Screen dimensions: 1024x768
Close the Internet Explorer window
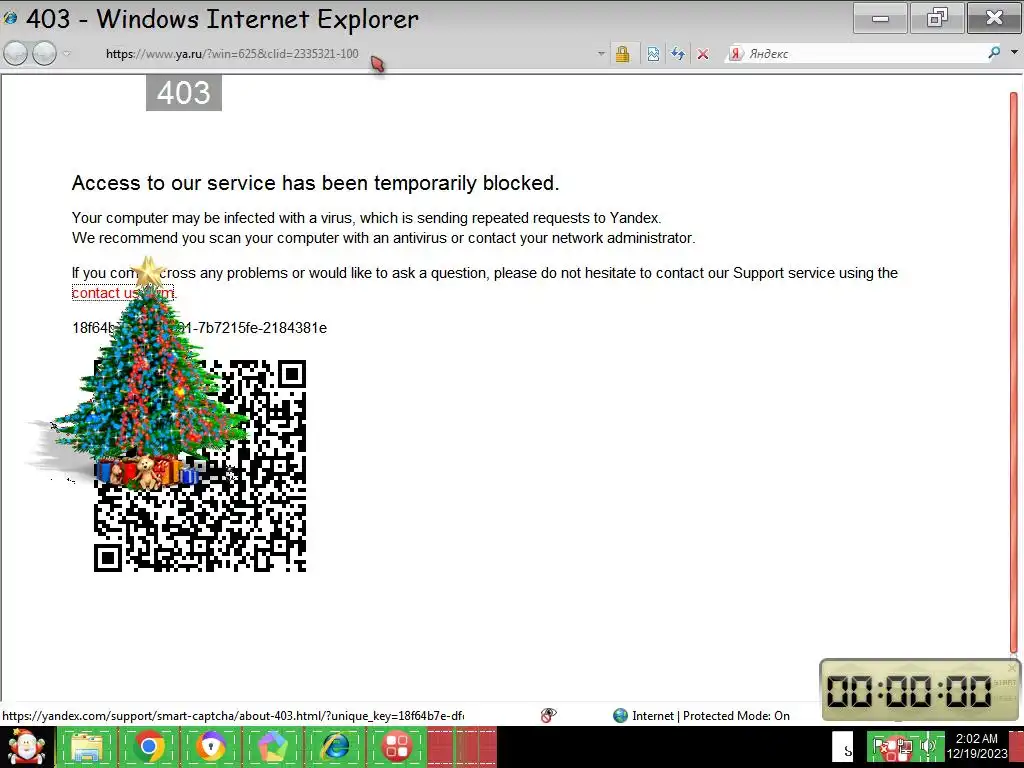[995, 18]
